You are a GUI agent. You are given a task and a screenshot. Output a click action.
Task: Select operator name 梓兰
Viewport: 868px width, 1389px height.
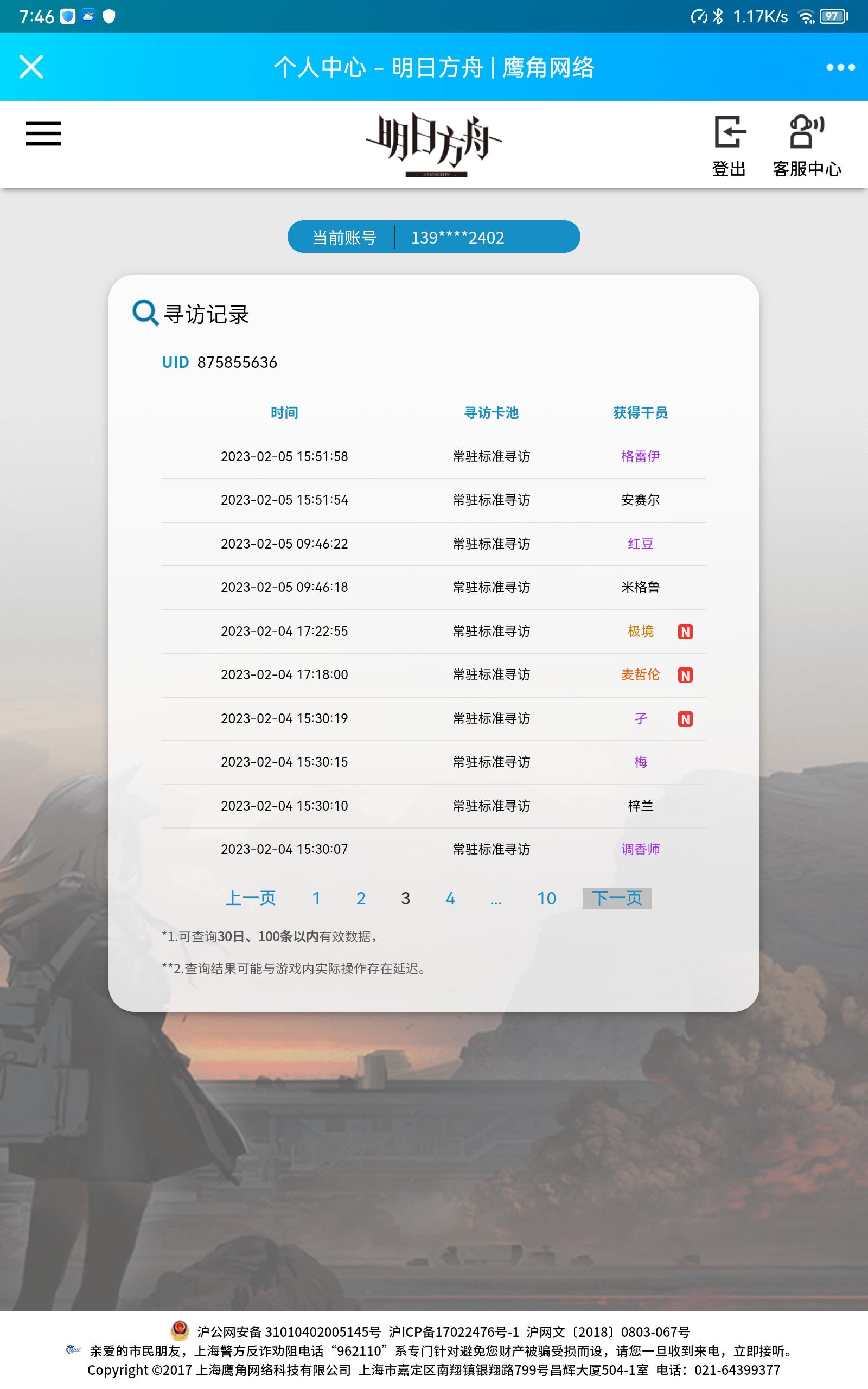(x=641, y=805)
